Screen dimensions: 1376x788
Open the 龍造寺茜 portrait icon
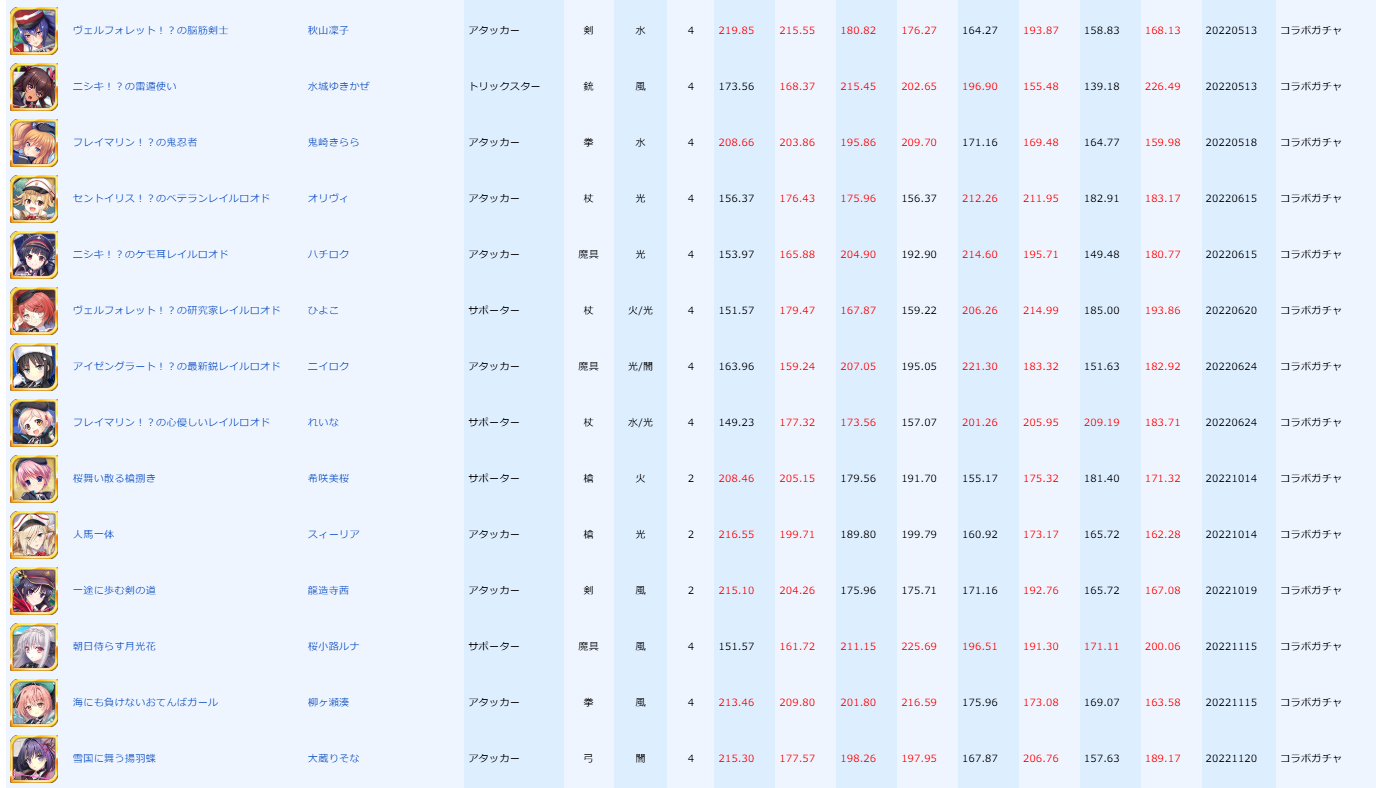pos(34,591)
